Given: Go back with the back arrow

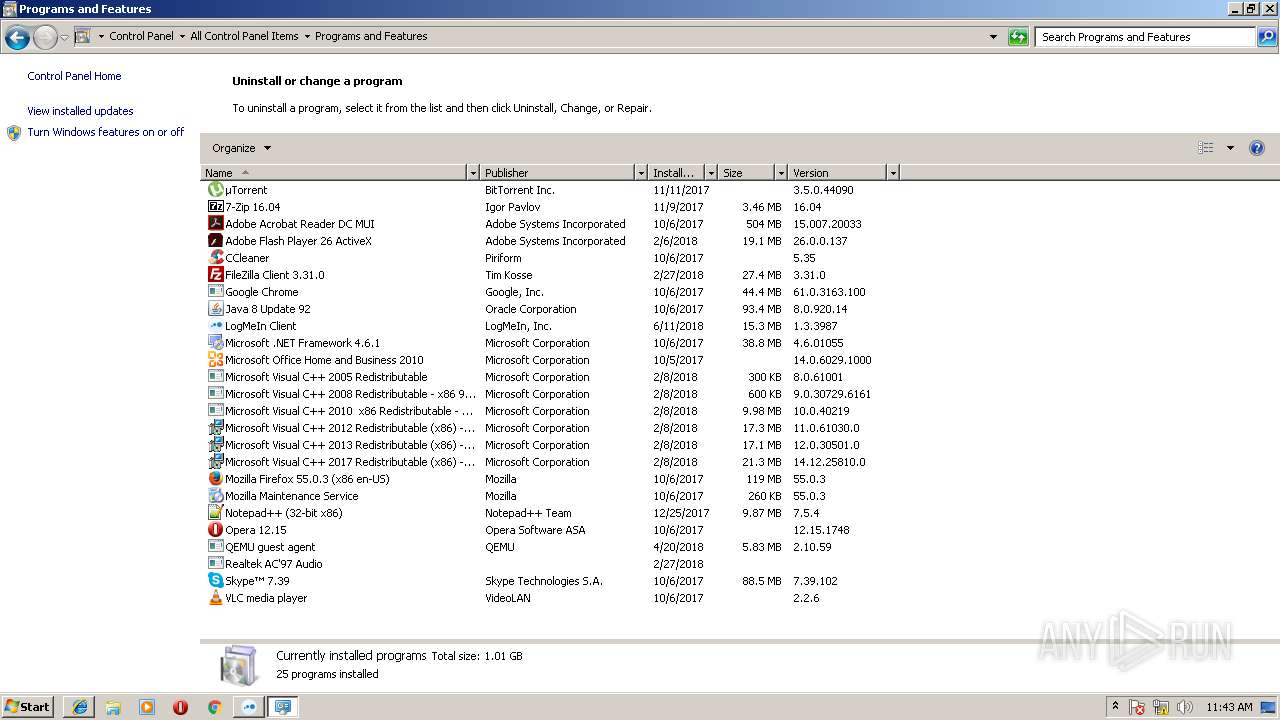Looking at the screenshot, I should point(17,38).
